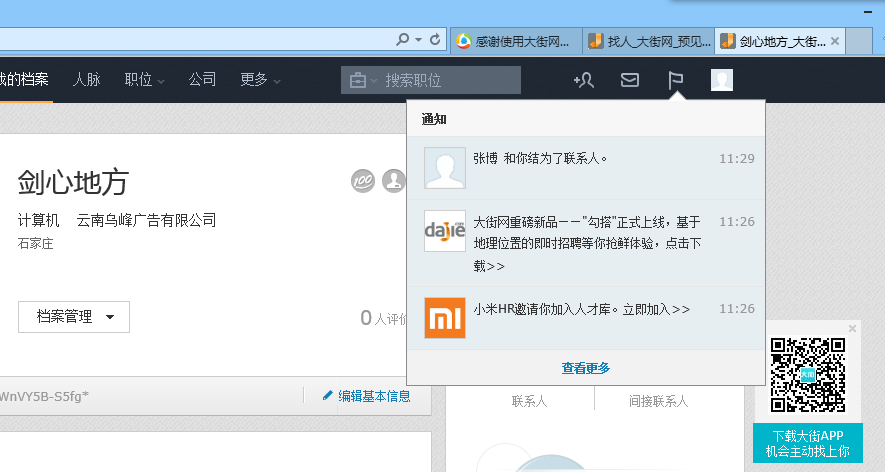The height and width of the screenshot is (472, 885).
Task: Open the 大街网重磅新品 notification
Action: tap(586, 243)
